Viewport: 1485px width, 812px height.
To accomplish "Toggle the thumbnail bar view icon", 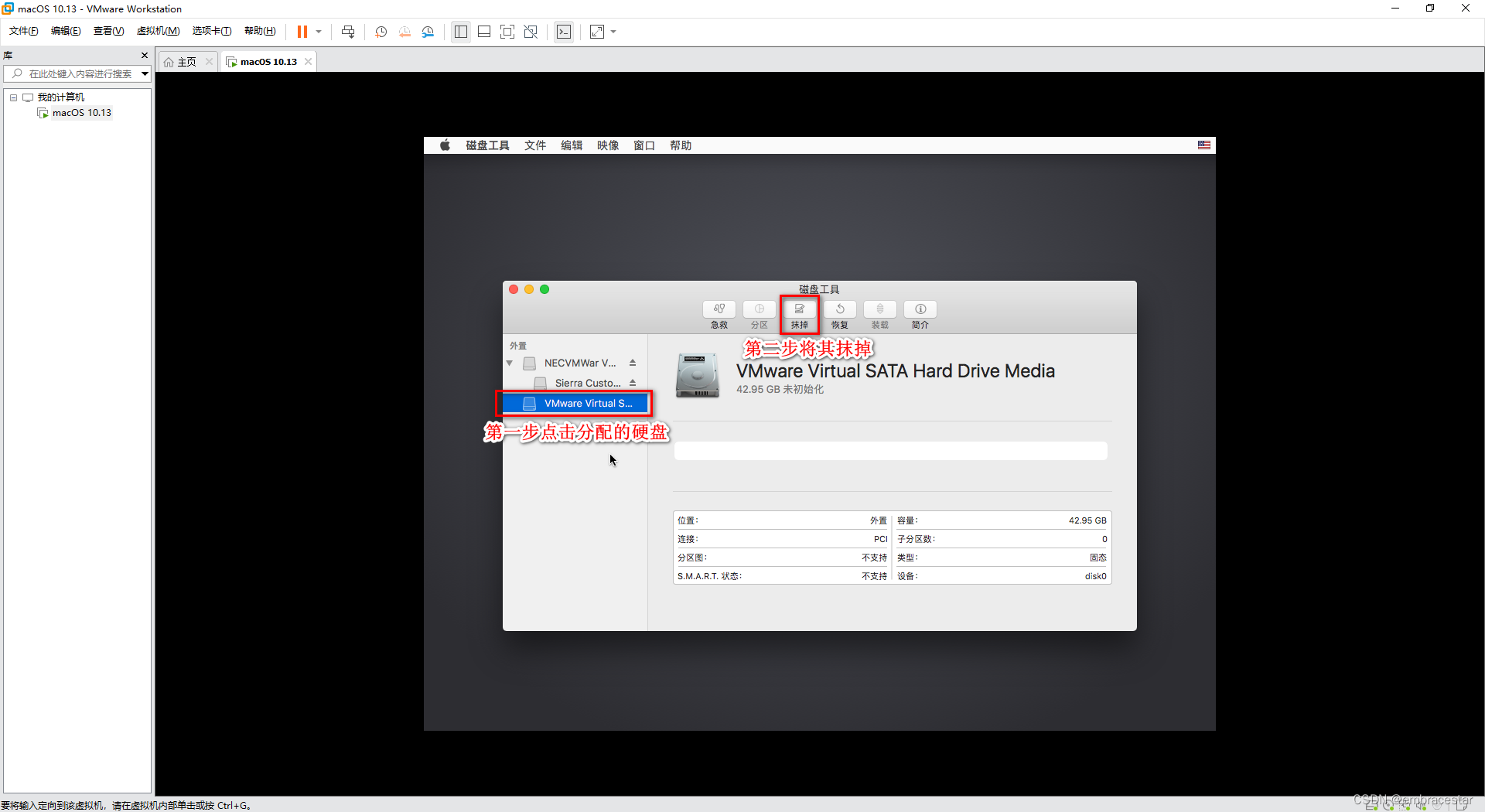I will click(484, 32).
